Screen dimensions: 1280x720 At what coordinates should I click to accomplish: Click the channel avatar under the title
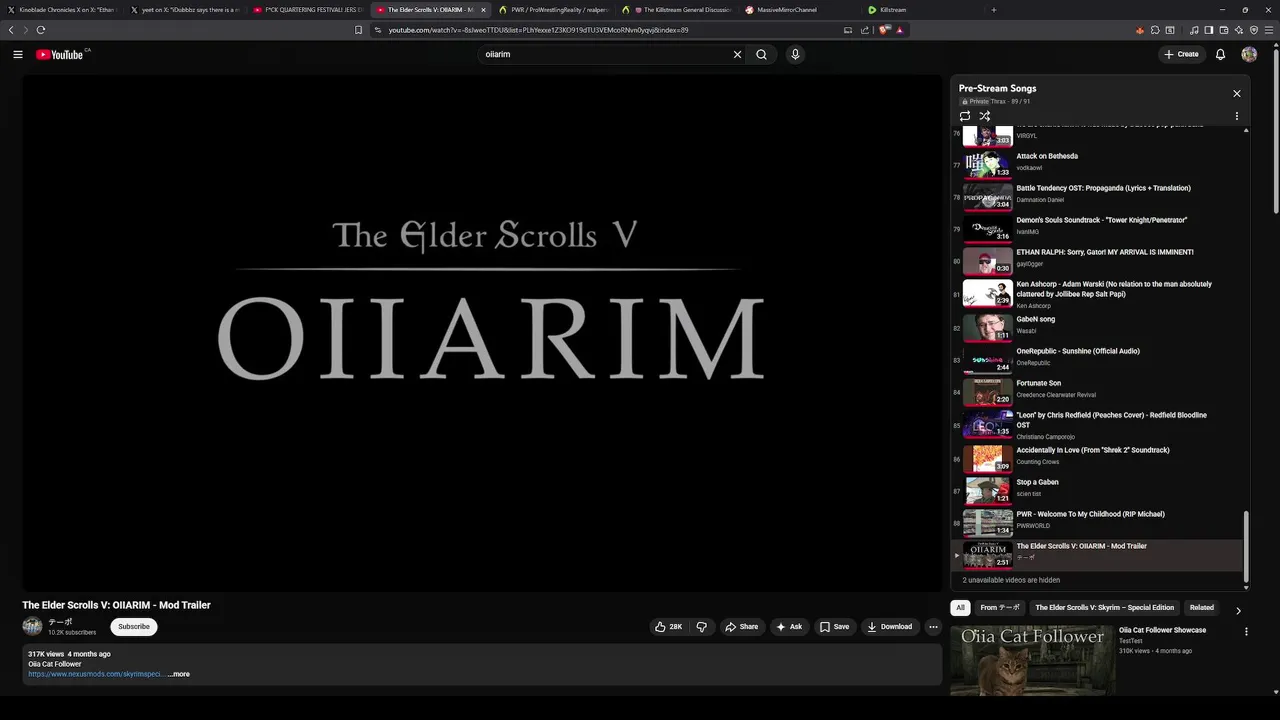(x=32, y=627)
